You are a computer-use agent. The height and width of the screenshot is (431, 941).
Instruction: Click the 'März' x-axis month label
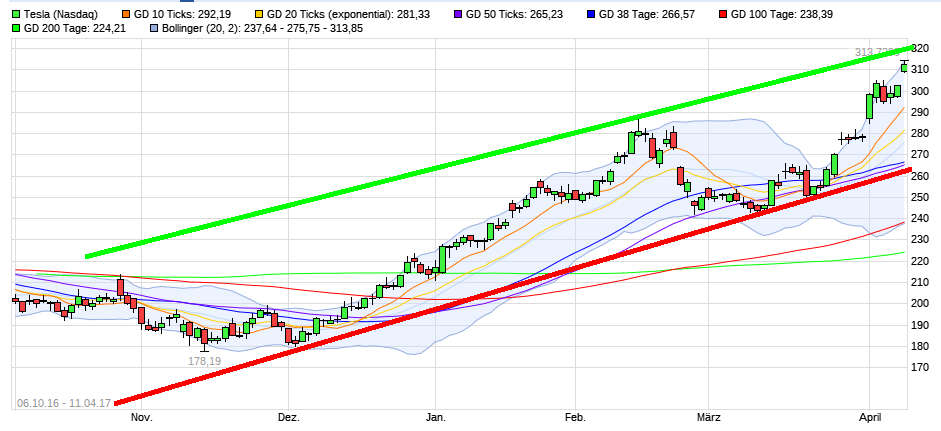[709, 417]
